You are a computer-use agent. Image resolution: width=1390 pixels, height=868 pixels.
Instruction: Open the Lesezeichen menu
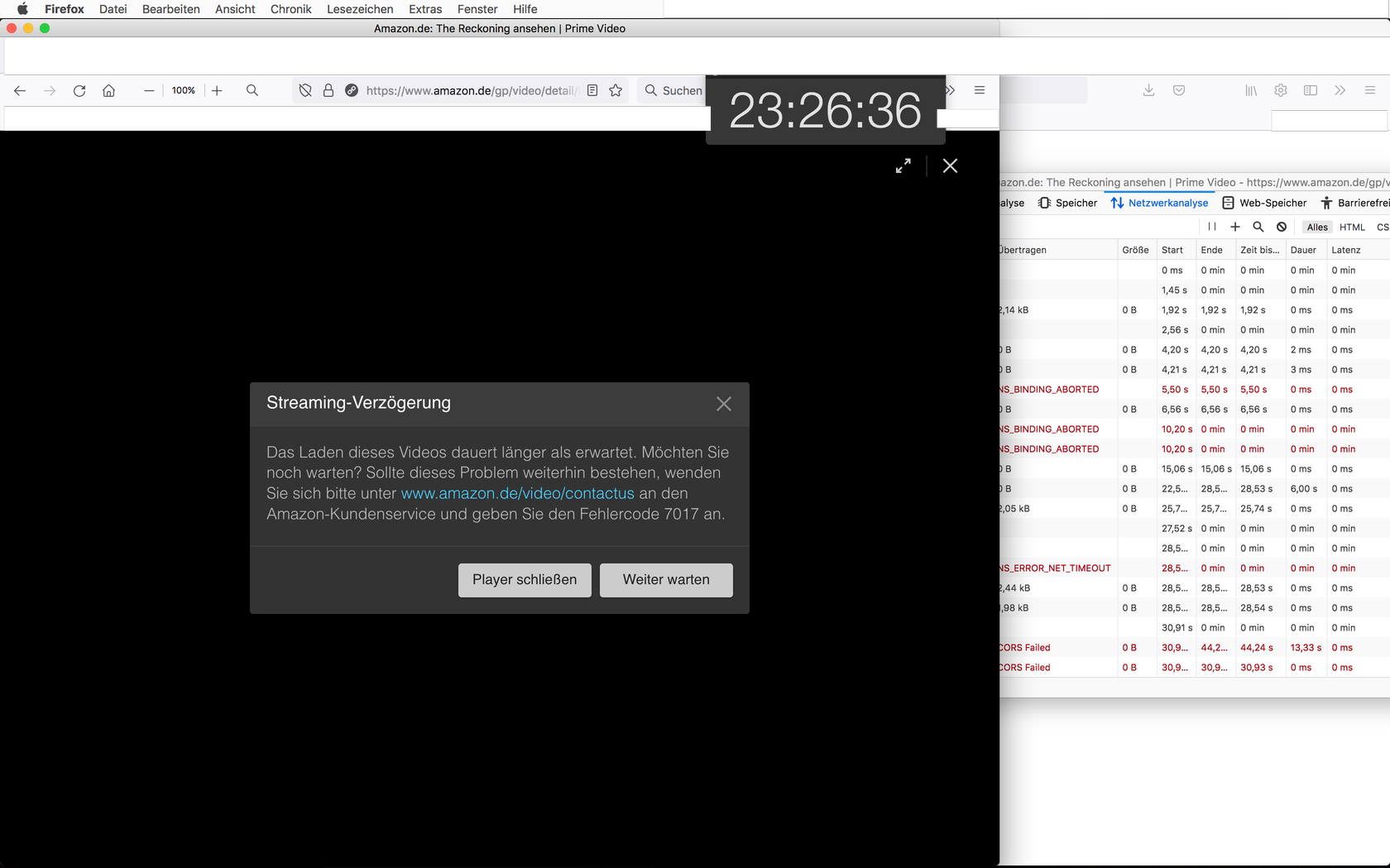[x=360, y=9]
